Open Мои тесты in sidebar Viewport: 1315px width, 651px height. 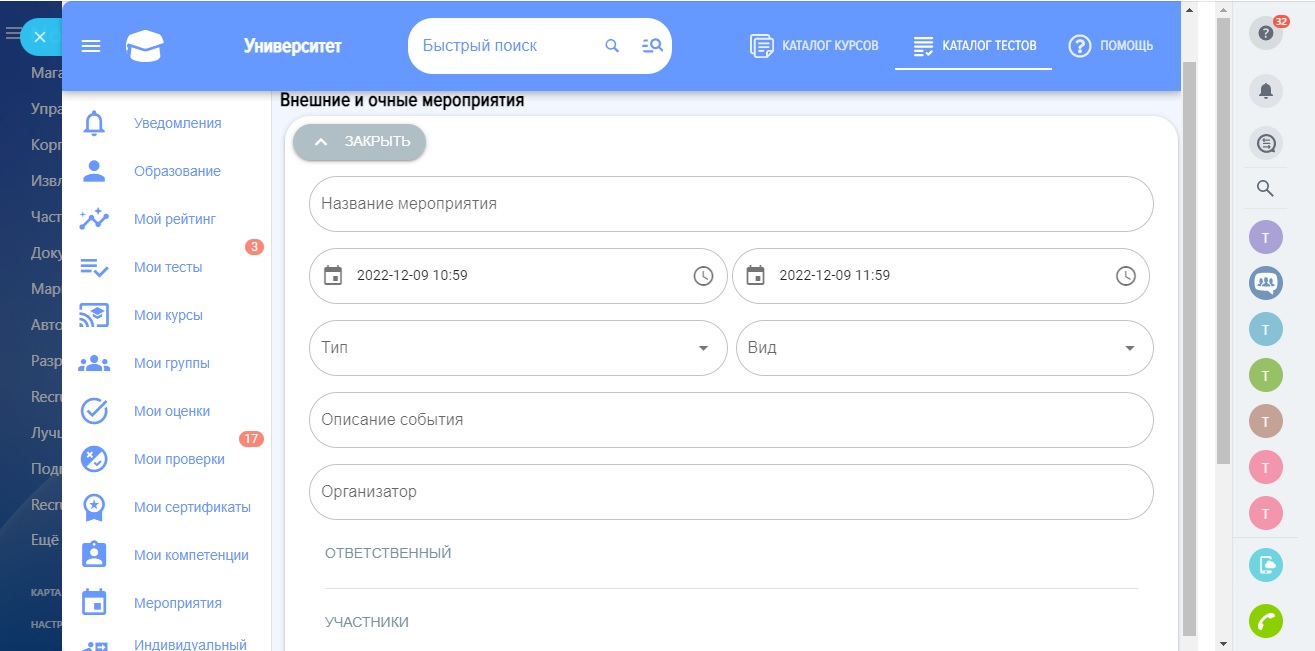coord(168,267)
